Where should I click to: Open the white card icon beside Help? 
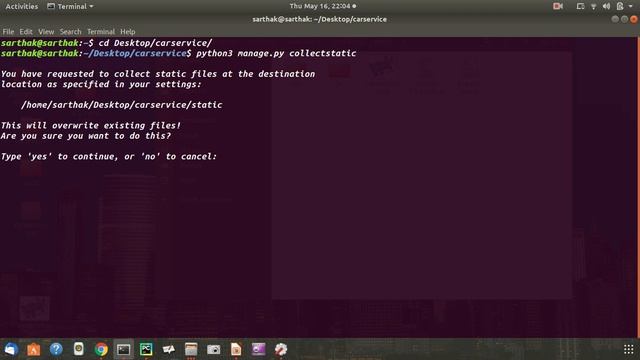point(78,349)
